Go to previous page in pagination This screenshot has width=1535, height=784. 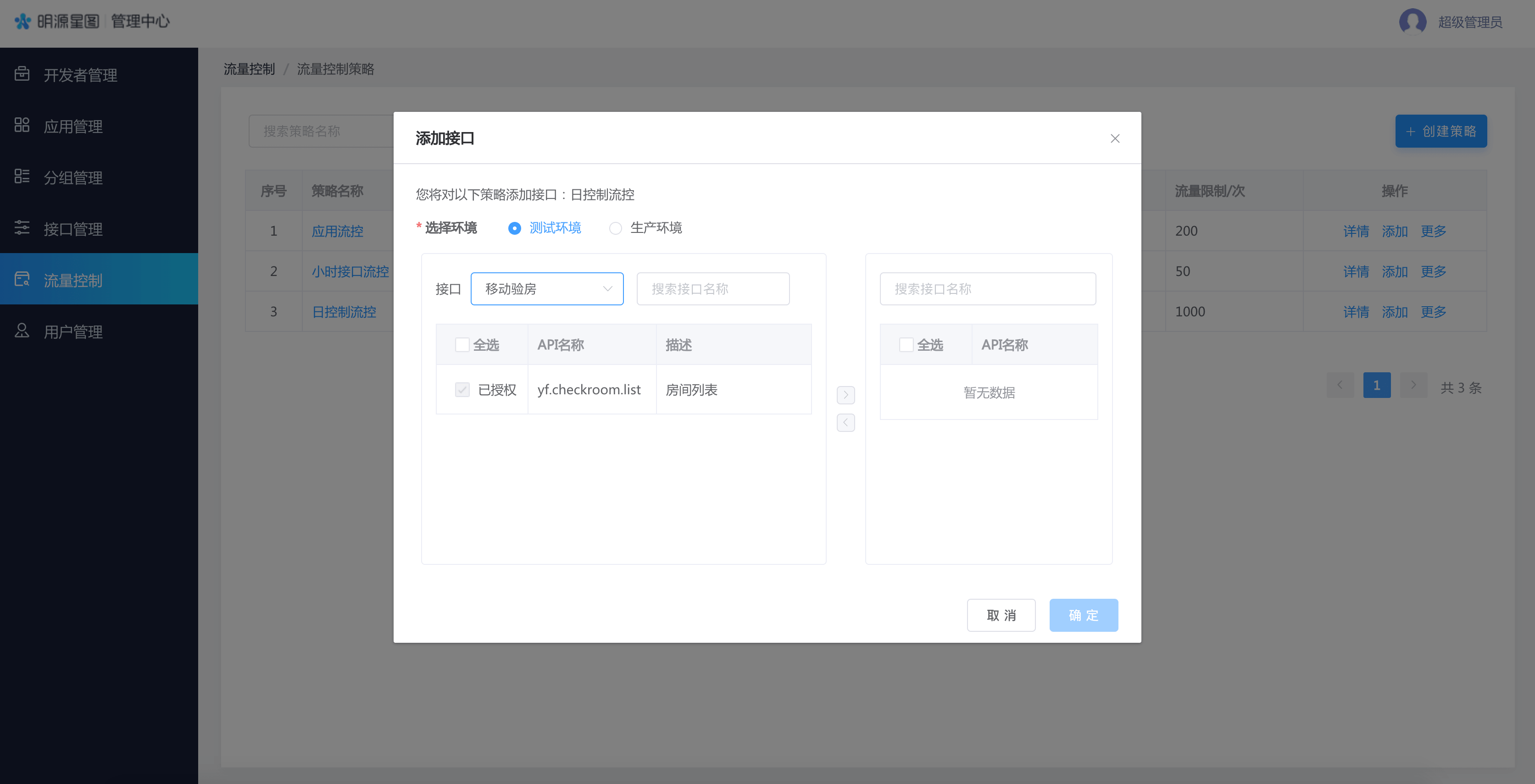[1340, 386]
